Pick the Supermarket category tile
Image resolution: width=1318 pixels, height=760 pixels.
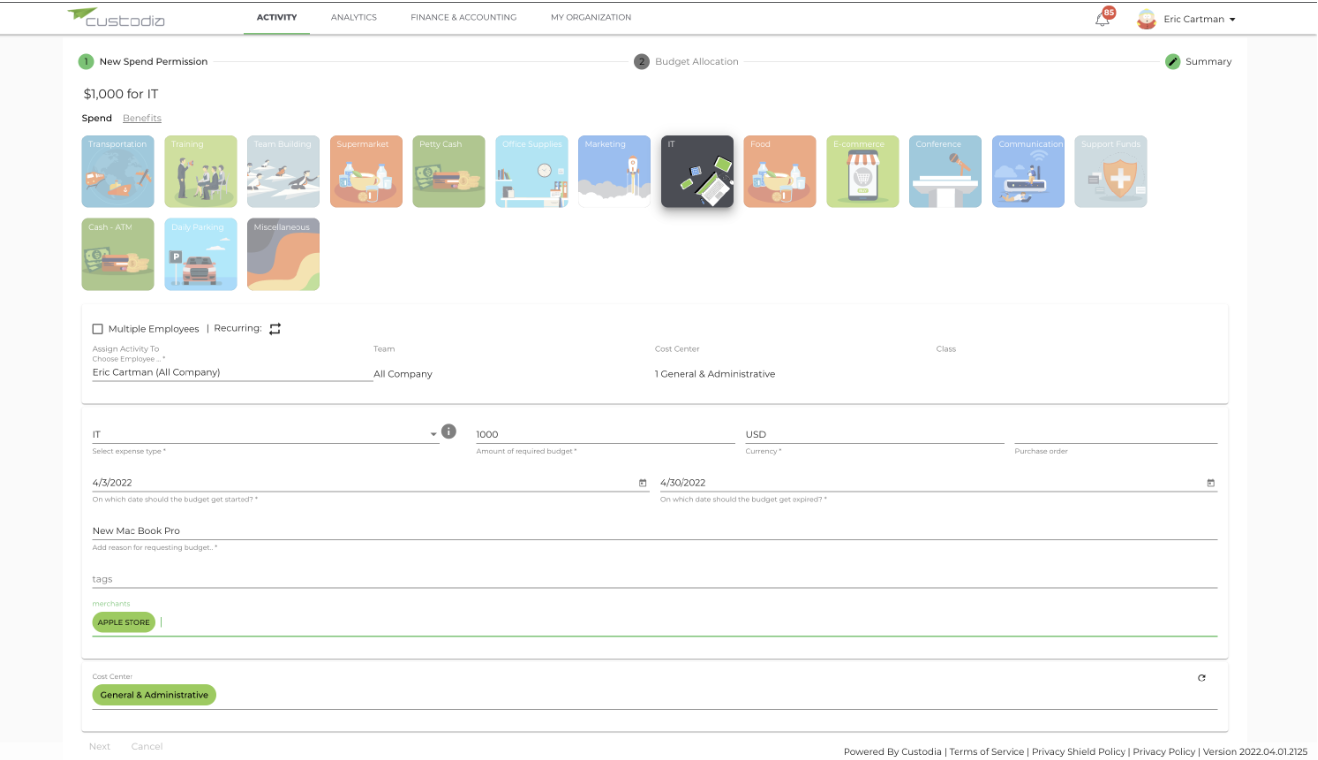(x=366, y=172)
